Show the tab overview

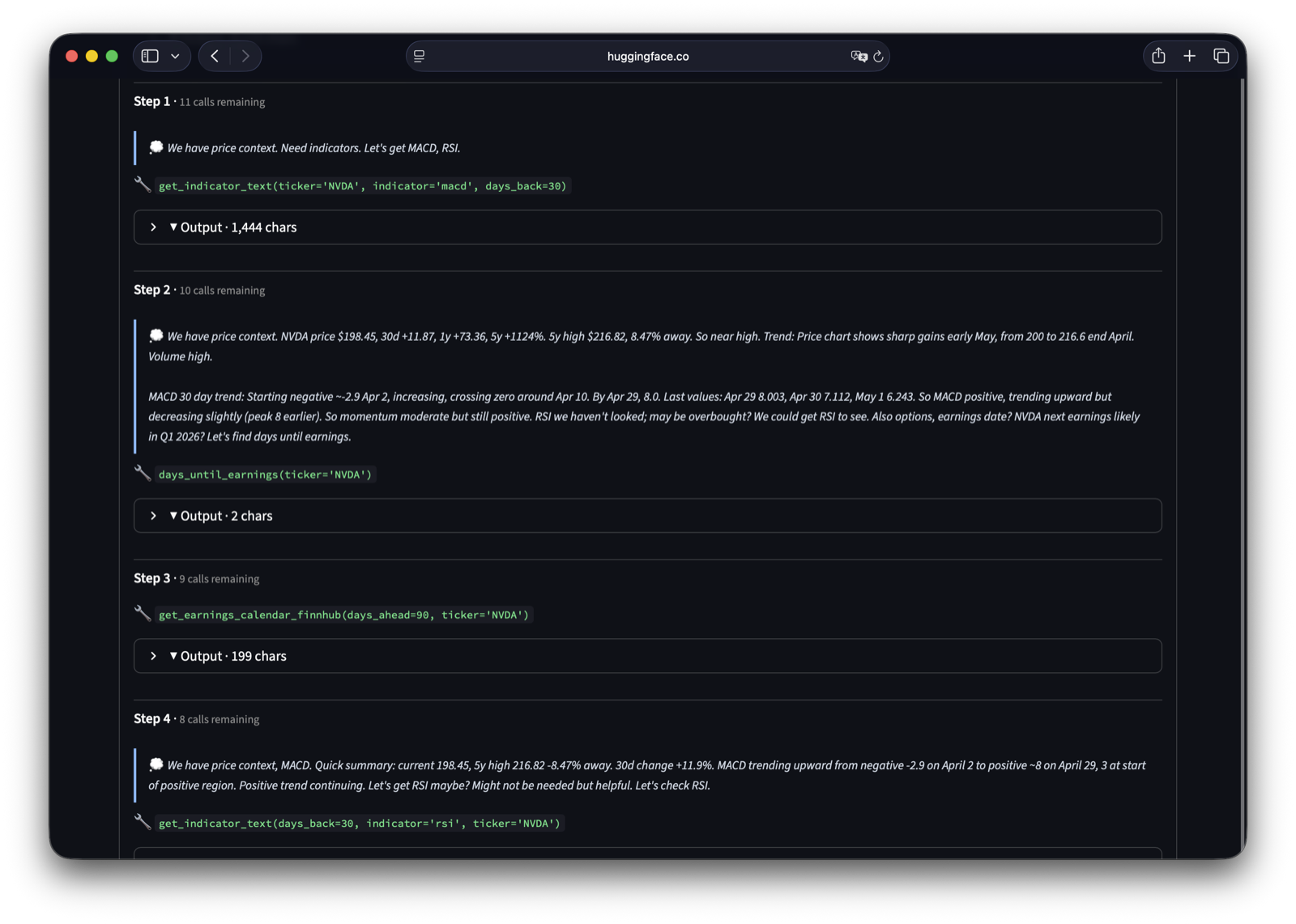tap(1221, 56)
